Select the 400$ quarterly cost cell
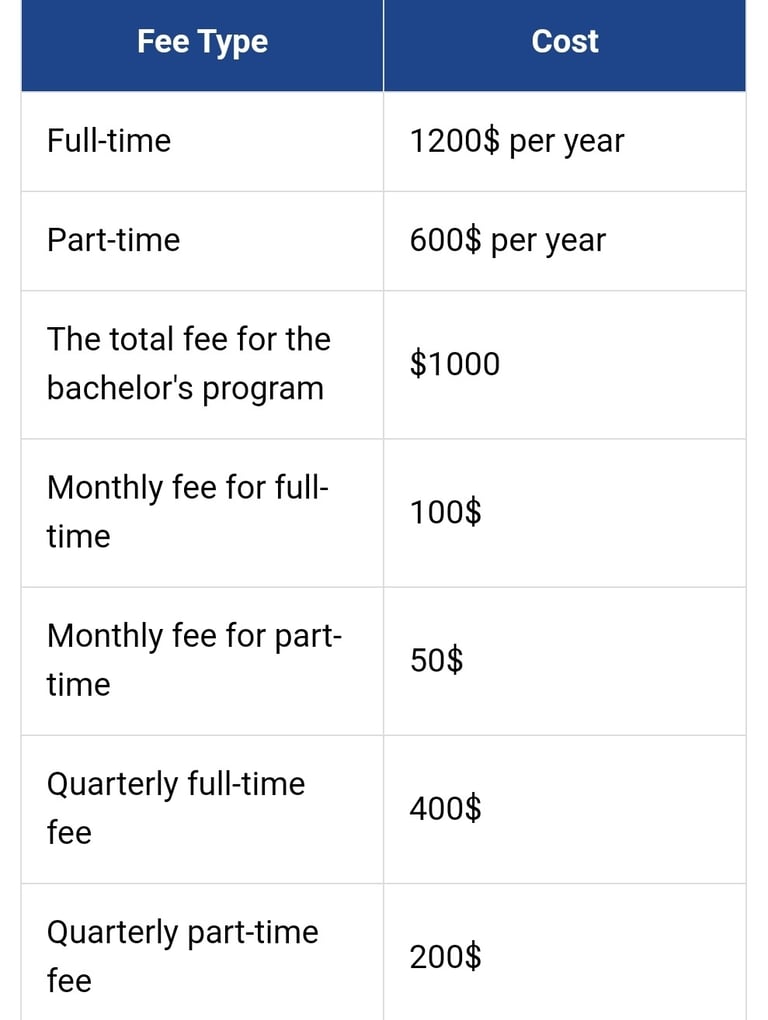 445,808
